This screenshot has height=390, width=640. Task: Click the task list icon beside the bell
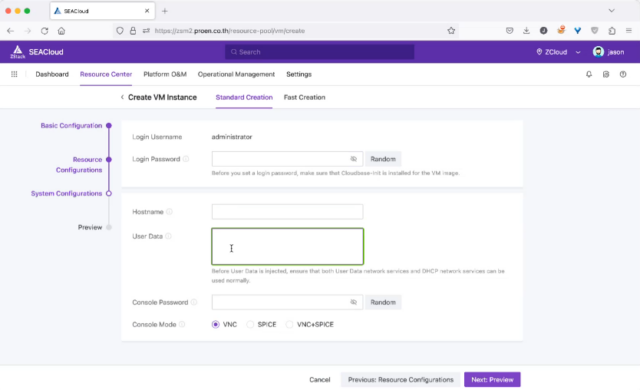click(x=606, y=74)
